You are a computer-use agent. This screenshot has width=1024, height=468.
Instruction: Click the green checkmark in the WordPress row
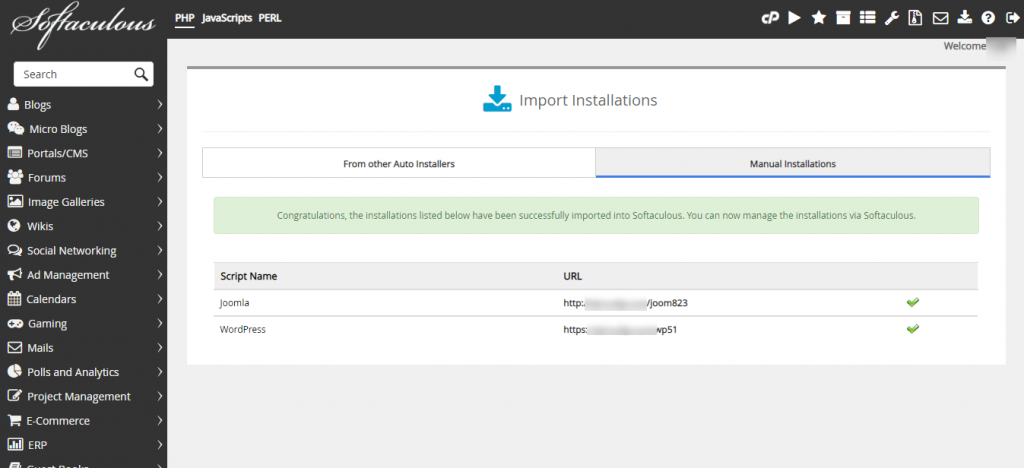[913, 329]
